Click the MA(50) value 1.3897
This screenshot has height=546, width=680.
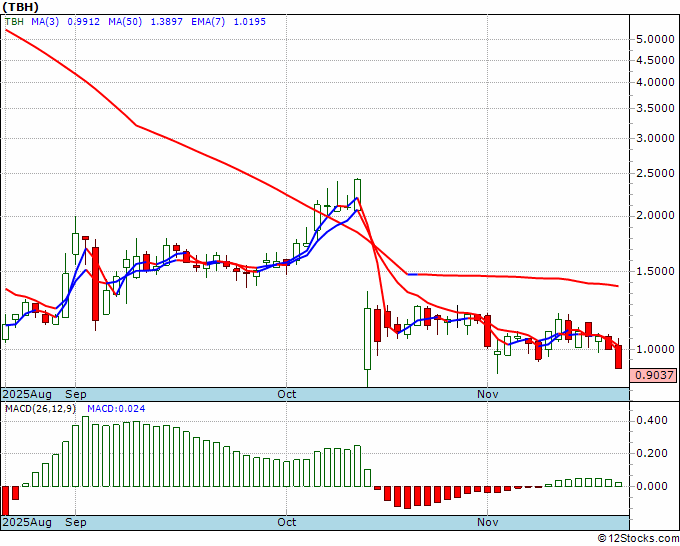pyautogui.click(x=167, y=22)
